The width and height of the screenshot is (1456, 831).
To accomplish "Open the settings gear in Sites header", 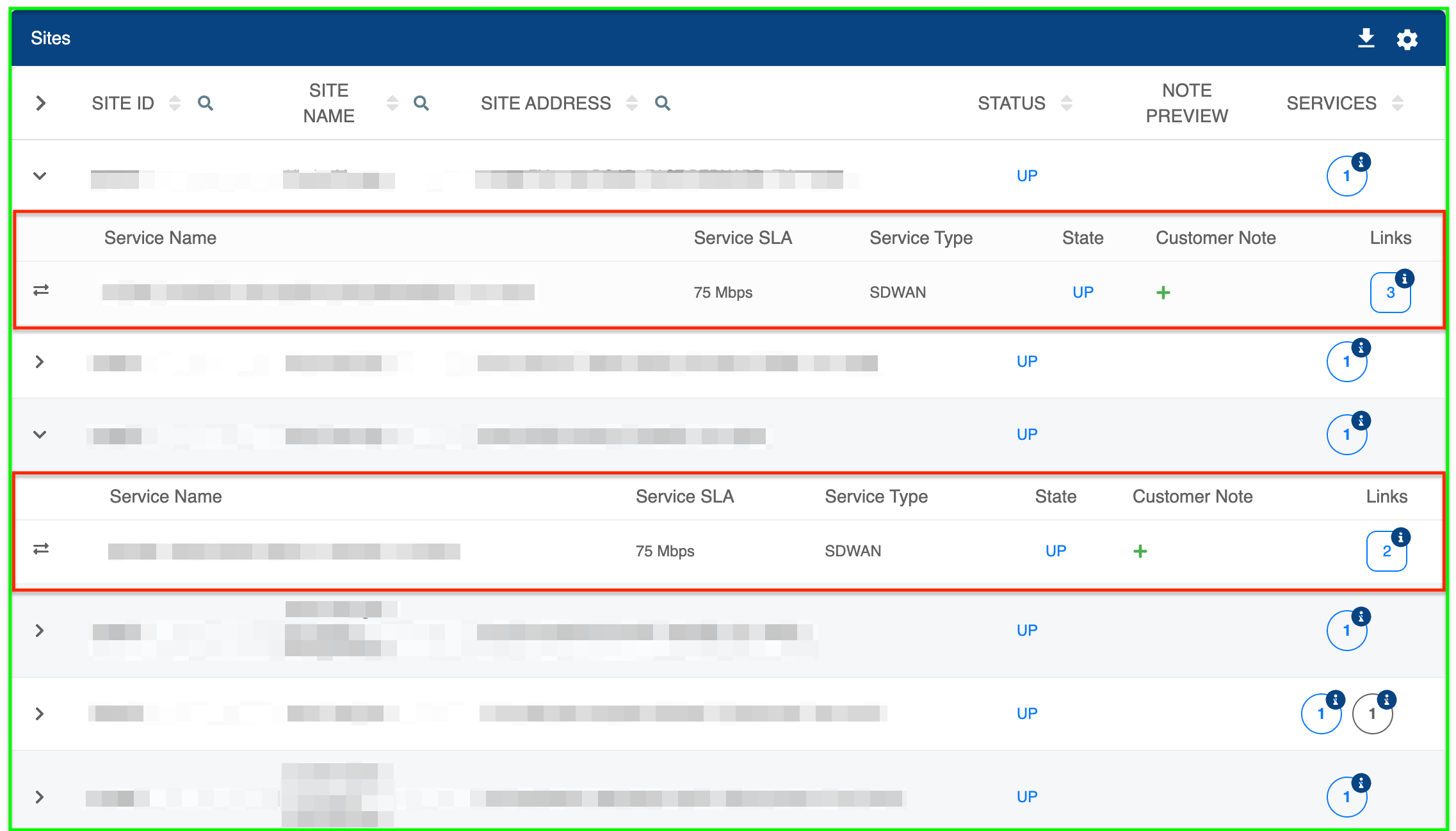I will [x=1407, y=40].
